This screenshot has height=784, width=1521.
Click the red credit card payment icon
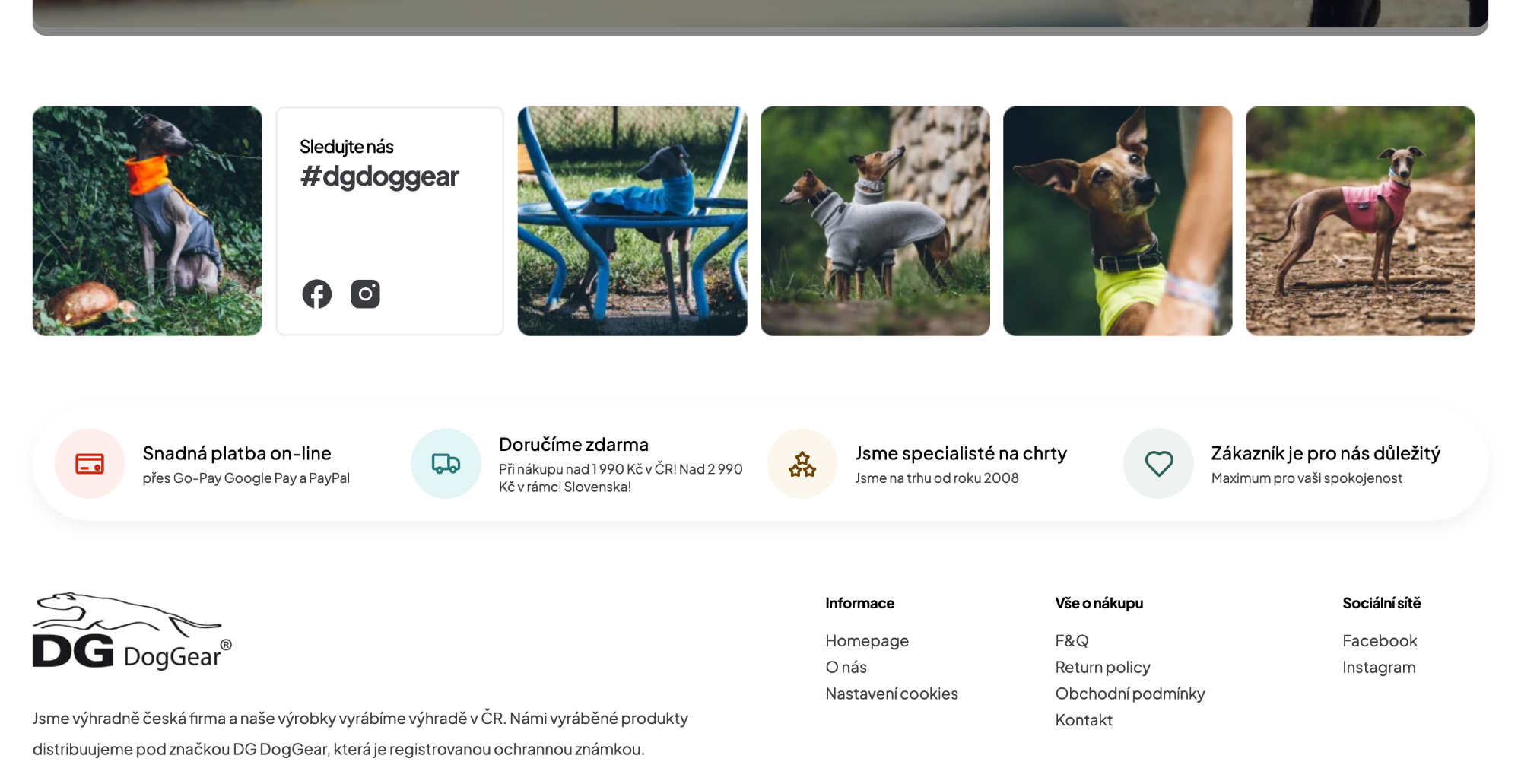tap(90, 463)
